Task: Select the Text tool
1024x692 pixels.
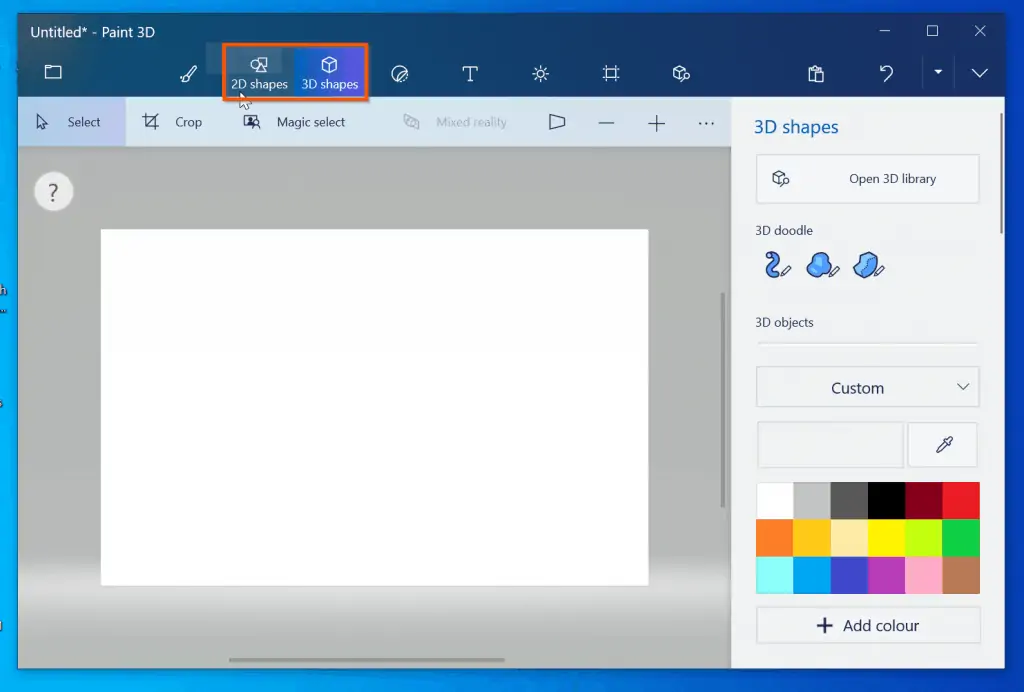Action: (470, 73)
